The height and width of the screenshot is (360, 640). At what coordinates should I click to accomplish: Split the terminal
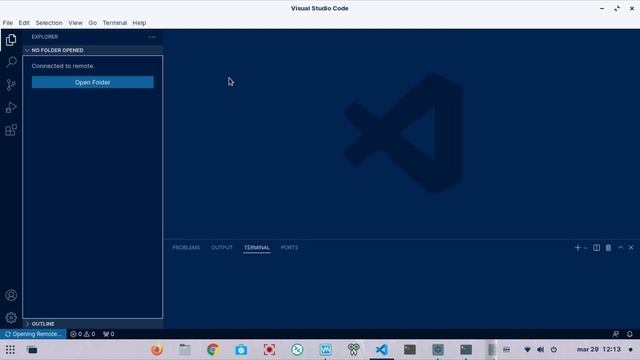(596, 248)
